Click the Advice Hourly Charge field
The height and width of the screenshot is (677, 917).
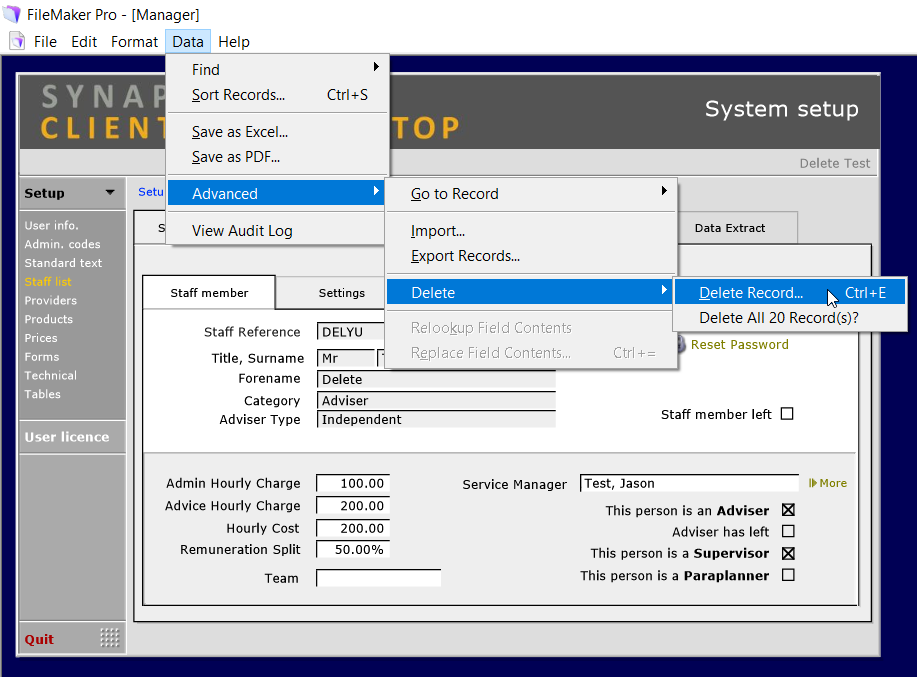coord(353,506)
